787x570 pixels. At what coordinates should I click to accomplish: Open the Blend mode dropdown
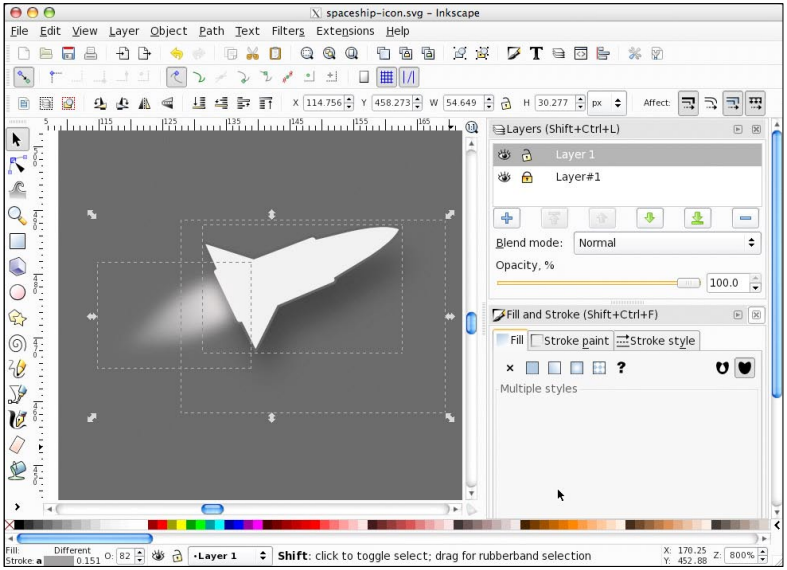(667, 243)
